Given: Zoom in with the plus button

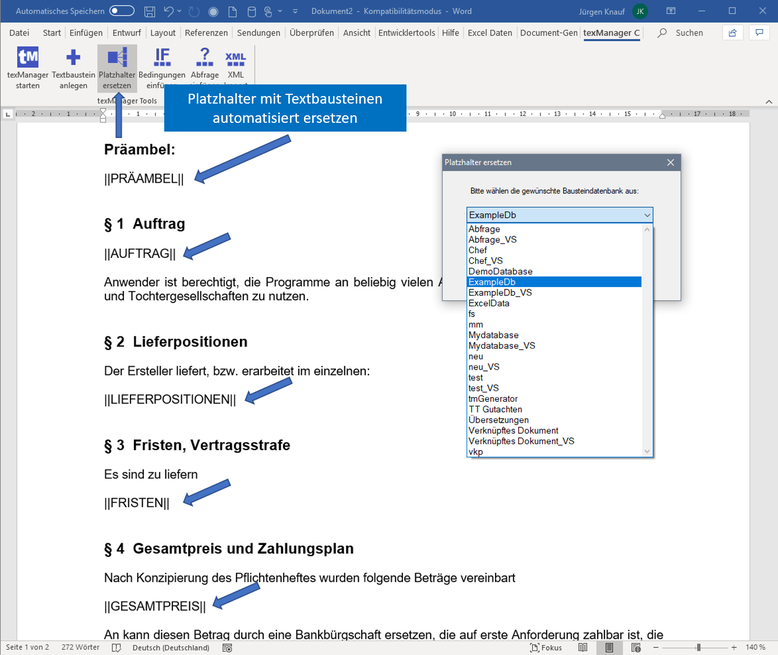Looking at the screenshot, I should point(734,648).
